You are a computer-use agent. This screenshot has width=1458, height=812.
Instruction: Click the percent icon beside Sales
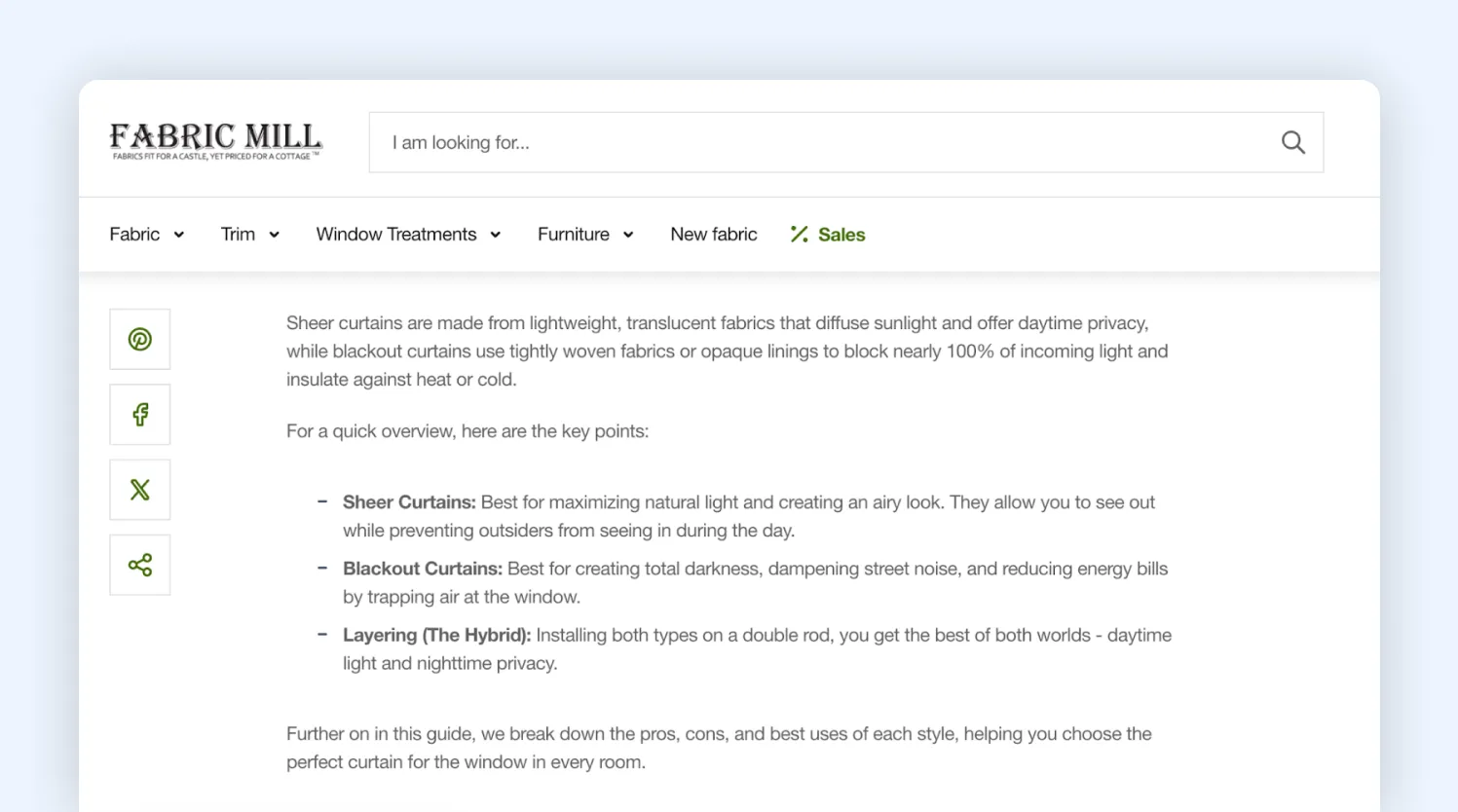(x=800, y=234)
